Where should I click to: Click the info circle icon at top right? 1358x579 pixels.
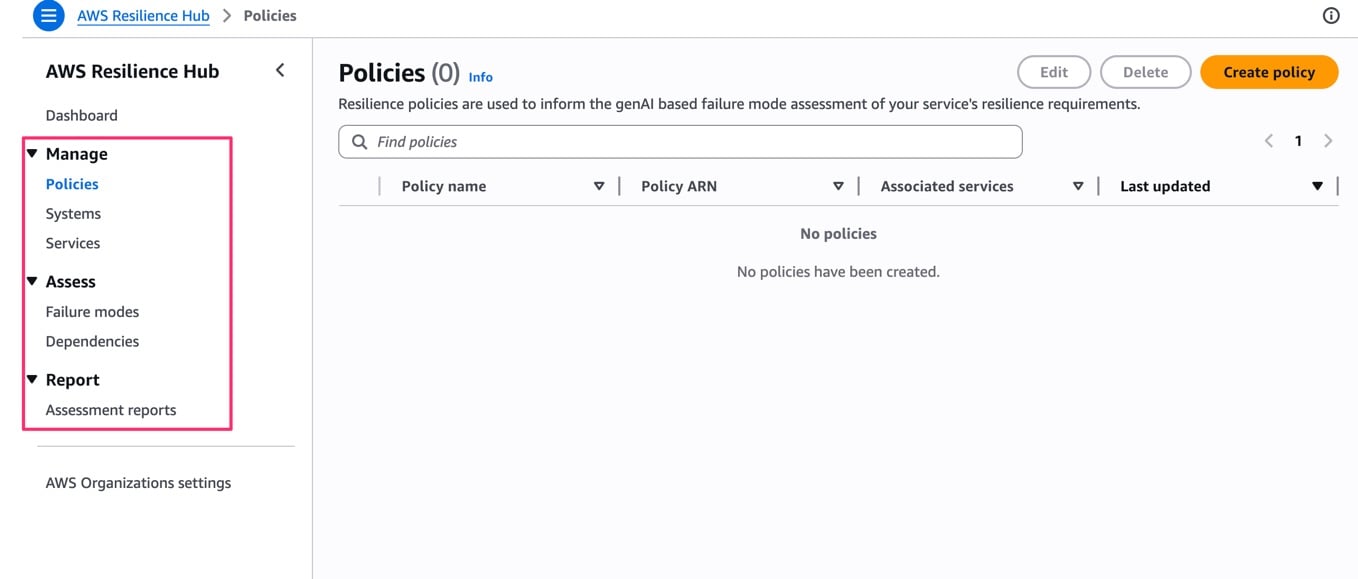coord(1331,16)
